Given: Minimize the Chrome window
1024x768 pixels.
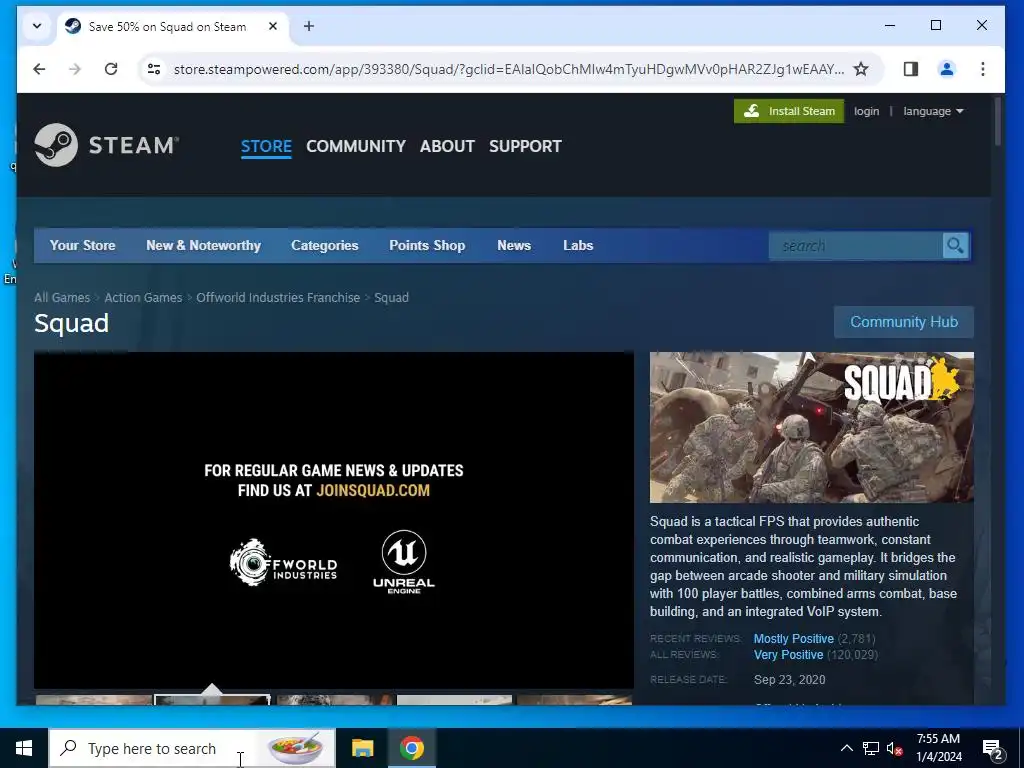Looking at the screenshot, I should pyautogui.click(x=889, y=25).
